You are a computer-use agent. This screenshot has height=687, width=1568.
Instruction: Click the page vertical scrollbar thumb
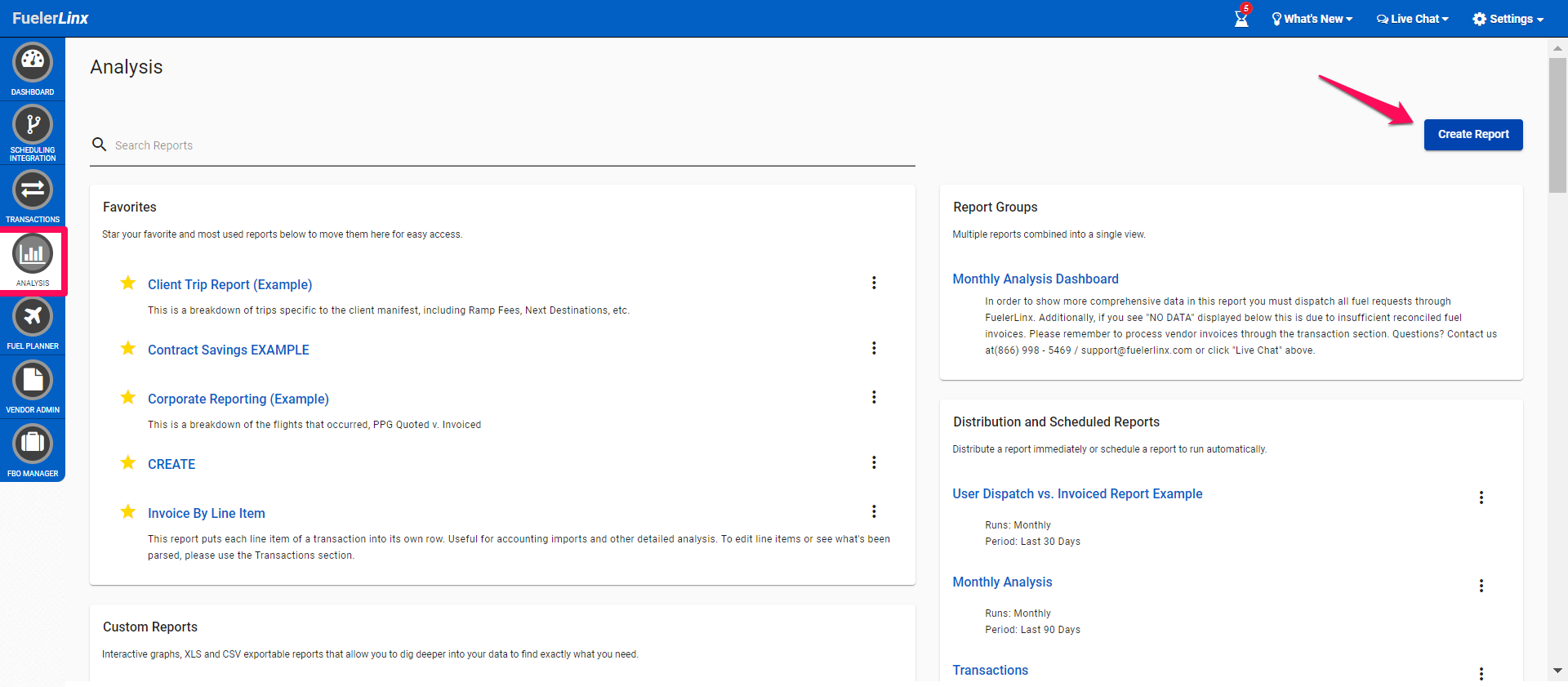1557,123
